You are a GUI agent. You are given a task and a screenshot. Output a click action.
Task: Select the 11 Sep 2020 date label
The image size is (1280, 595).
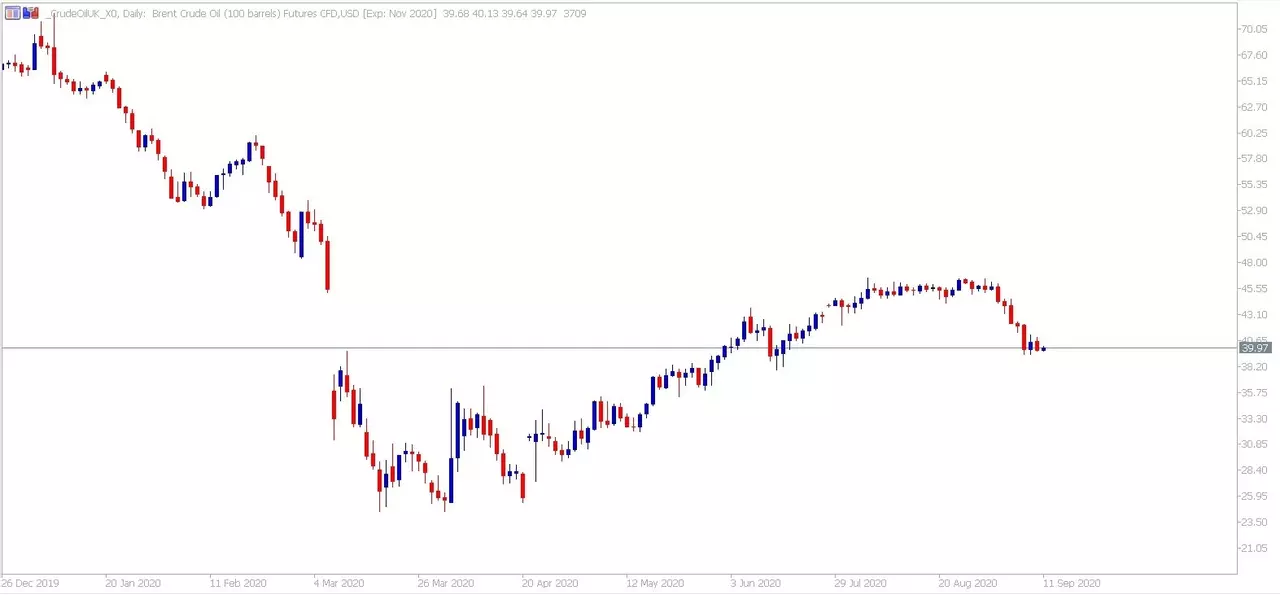coord(1072,583)
